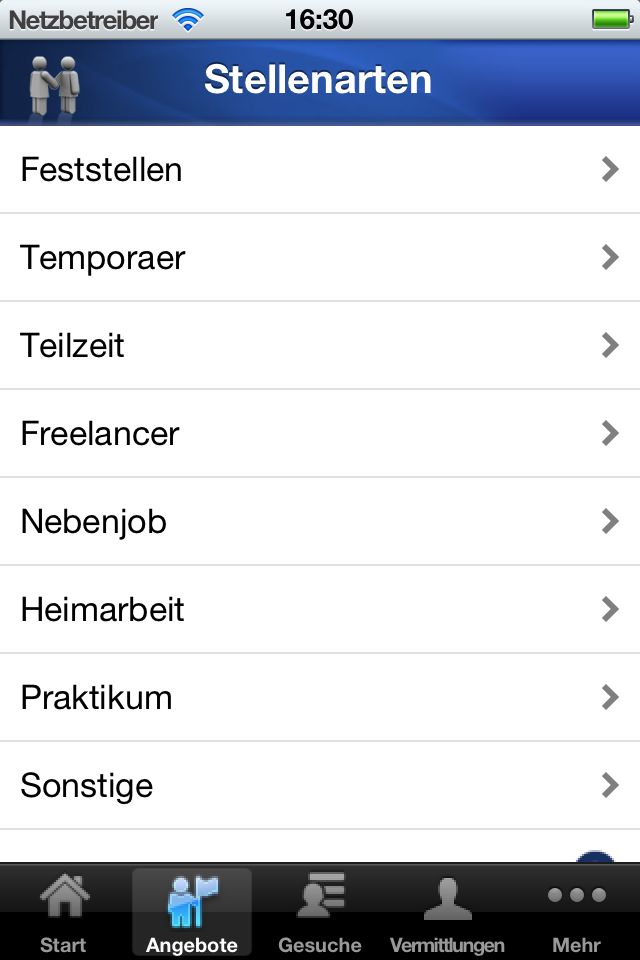640x960 pixels.
Task: Switch to the Gesuche tab
Action: pos(319,910)
